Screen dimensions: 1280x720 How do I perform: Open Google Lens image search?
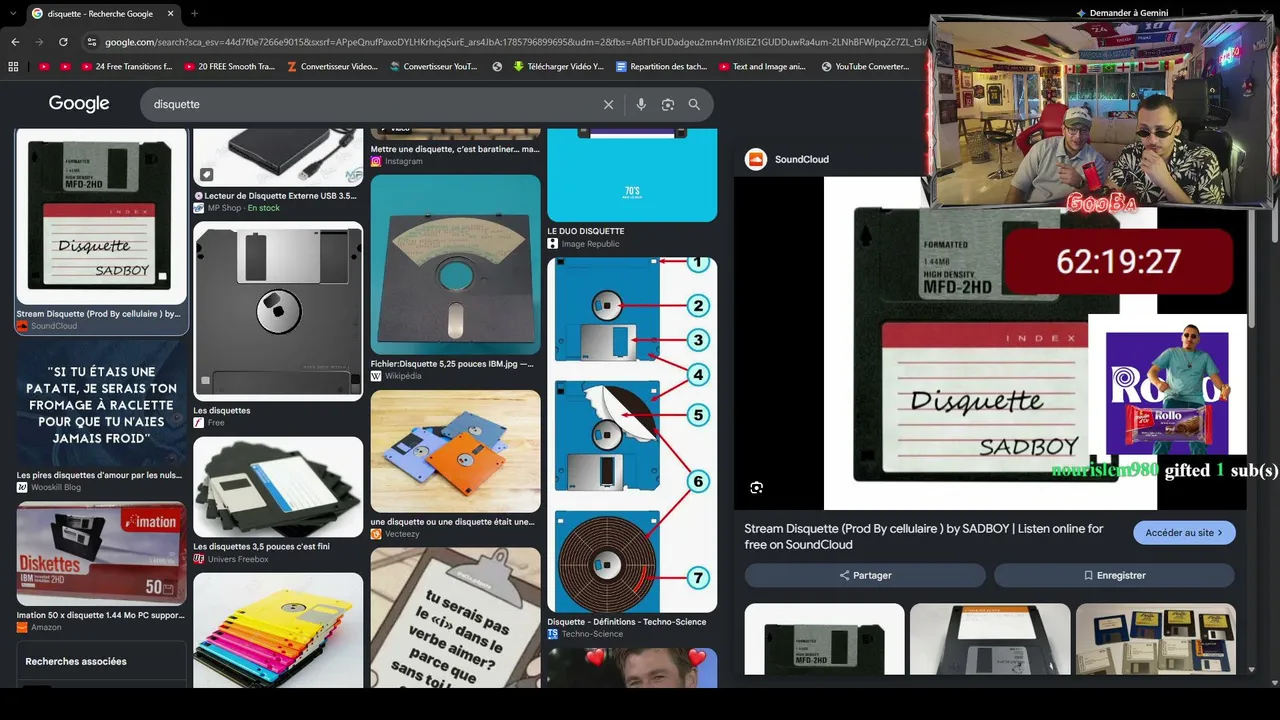click(668, 104)
